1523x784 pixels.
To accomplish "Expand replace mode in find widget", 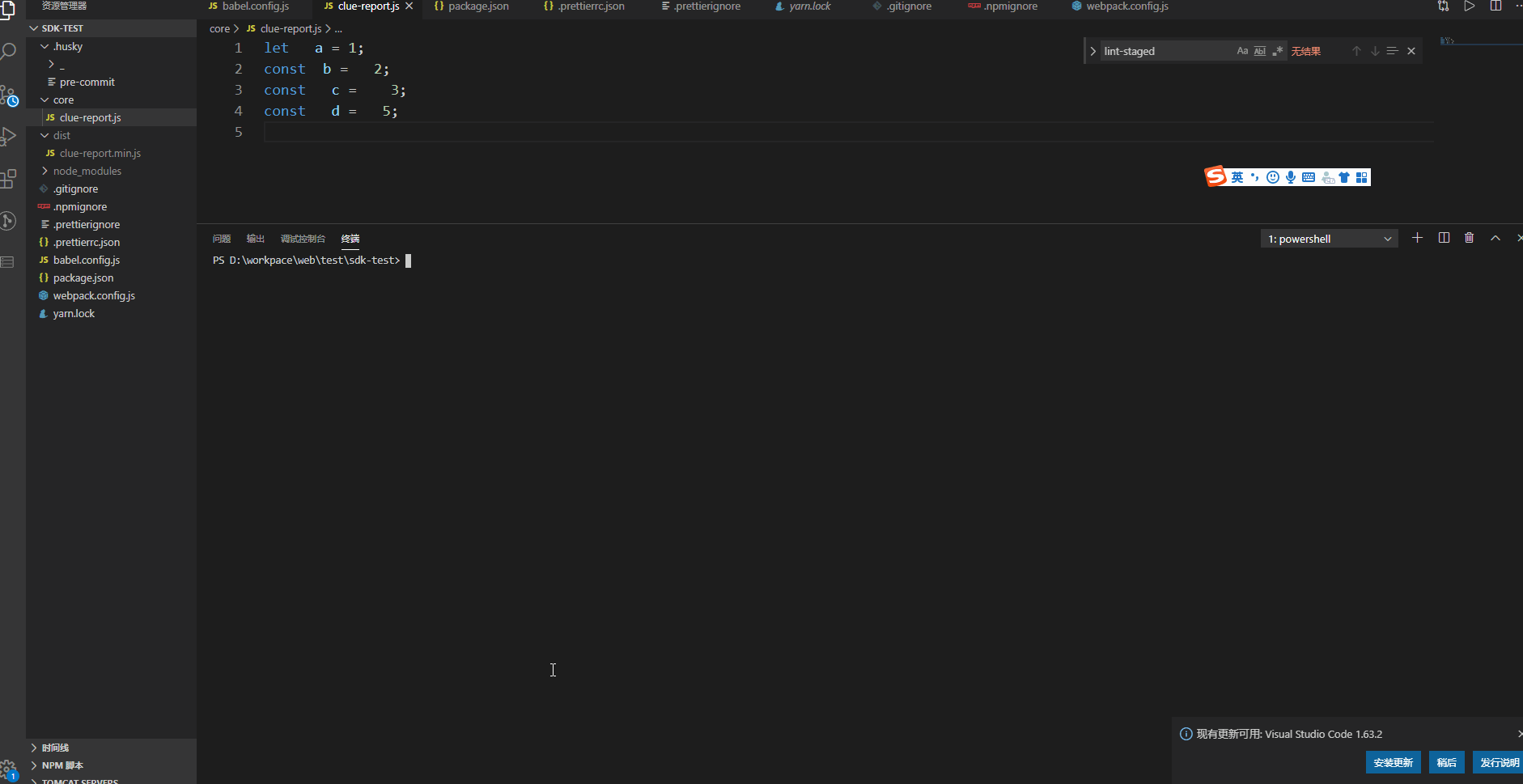I will 1093,51.
